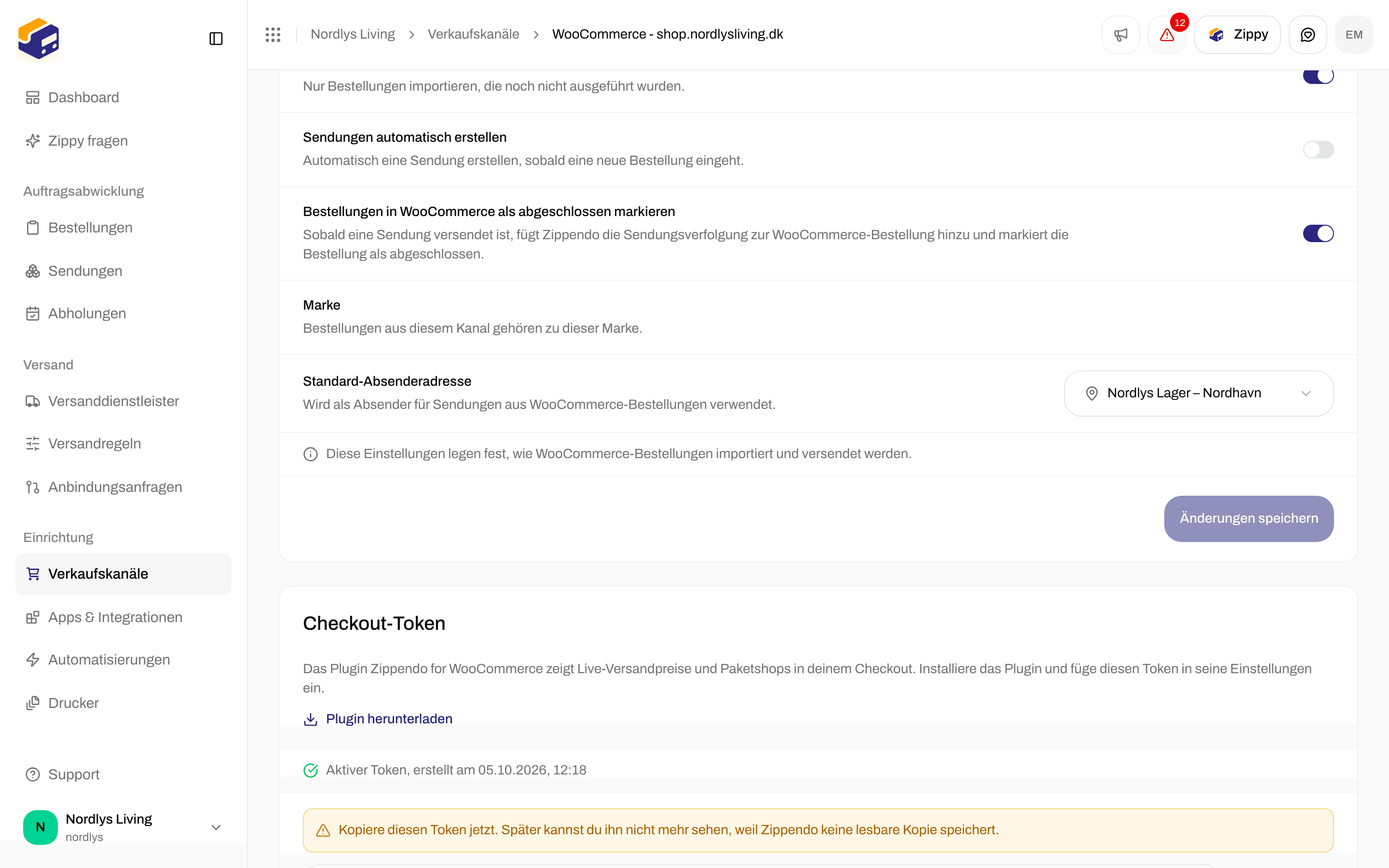The width and height of the screenshot is (1389, 868).
Task: Go to Nordlys Living breadcrumb
Action: [353, 34]
